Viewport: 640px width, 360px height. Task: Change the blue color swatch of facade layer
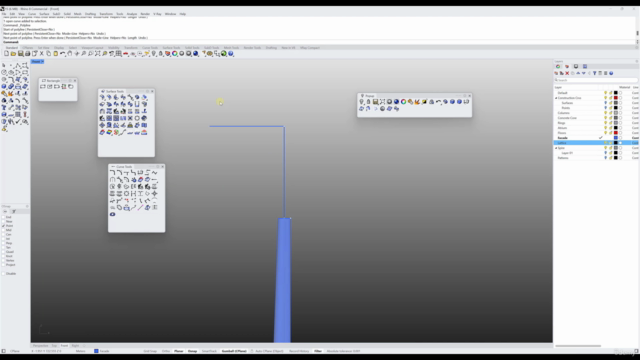[616, 138]
